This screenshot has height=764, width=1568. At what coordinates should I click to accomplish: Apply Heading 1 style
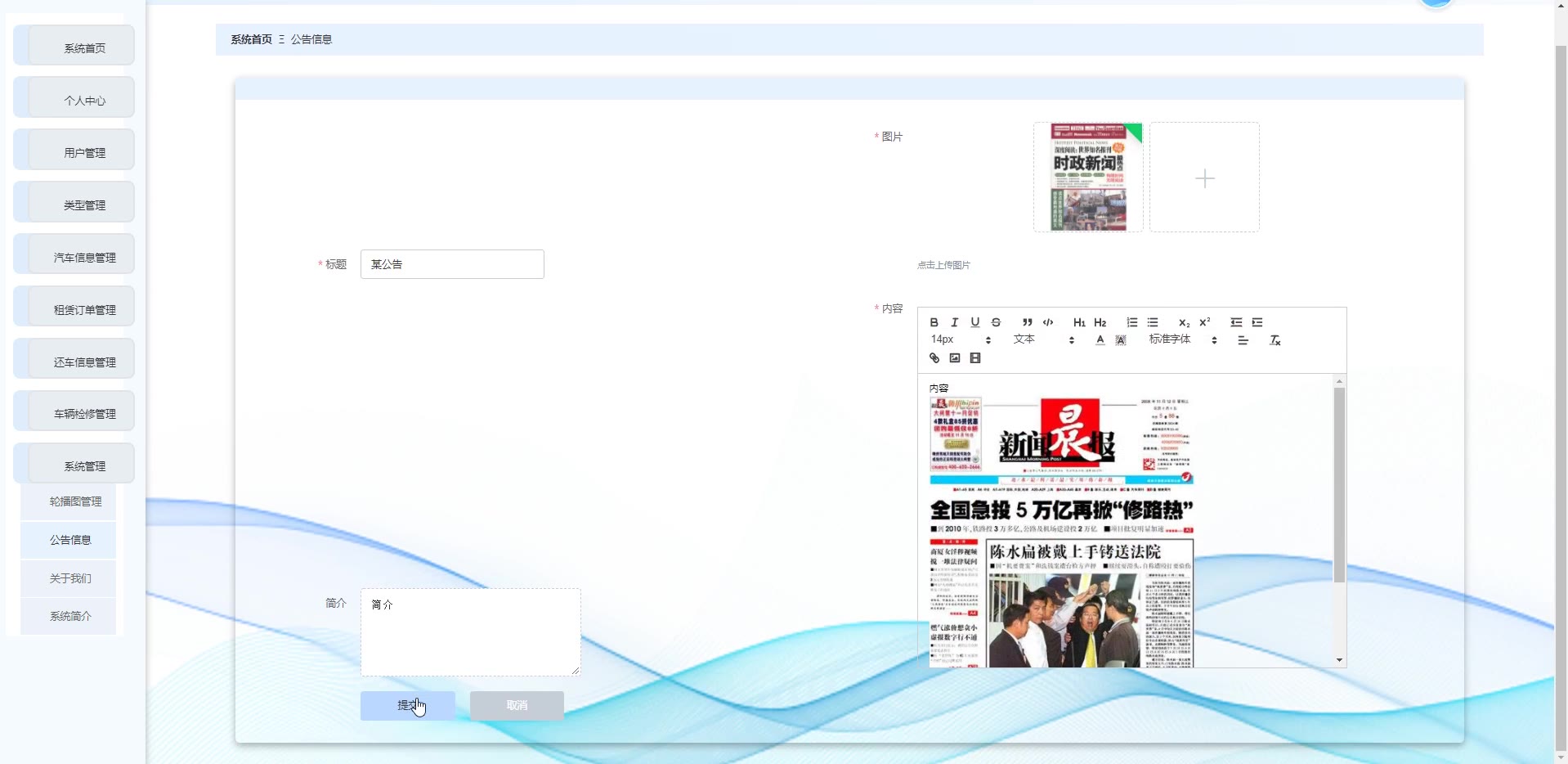pyautogui.click(x=1079, y=322)
